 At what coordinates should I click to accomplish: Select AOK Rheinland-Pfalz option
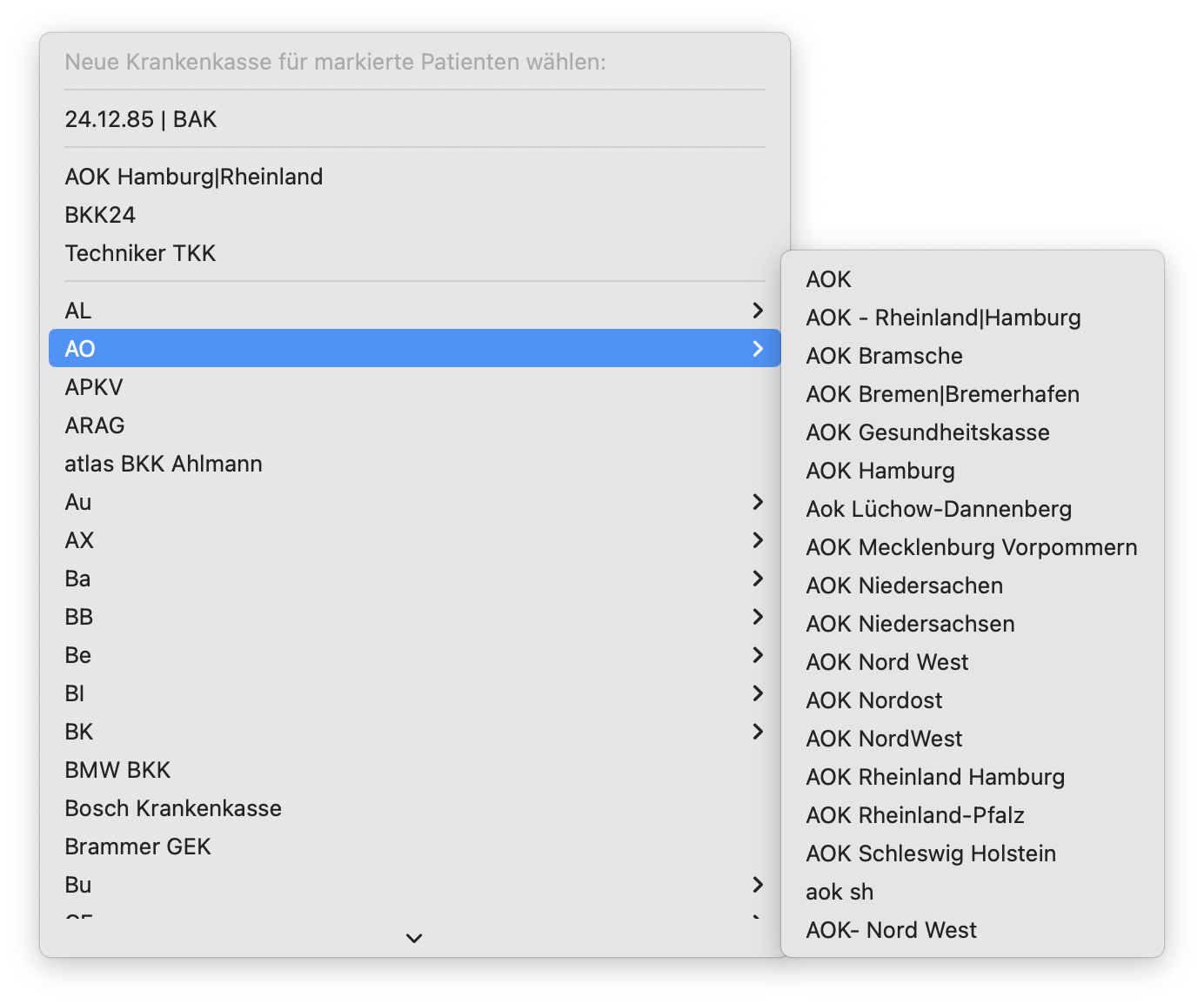(915, 815)
